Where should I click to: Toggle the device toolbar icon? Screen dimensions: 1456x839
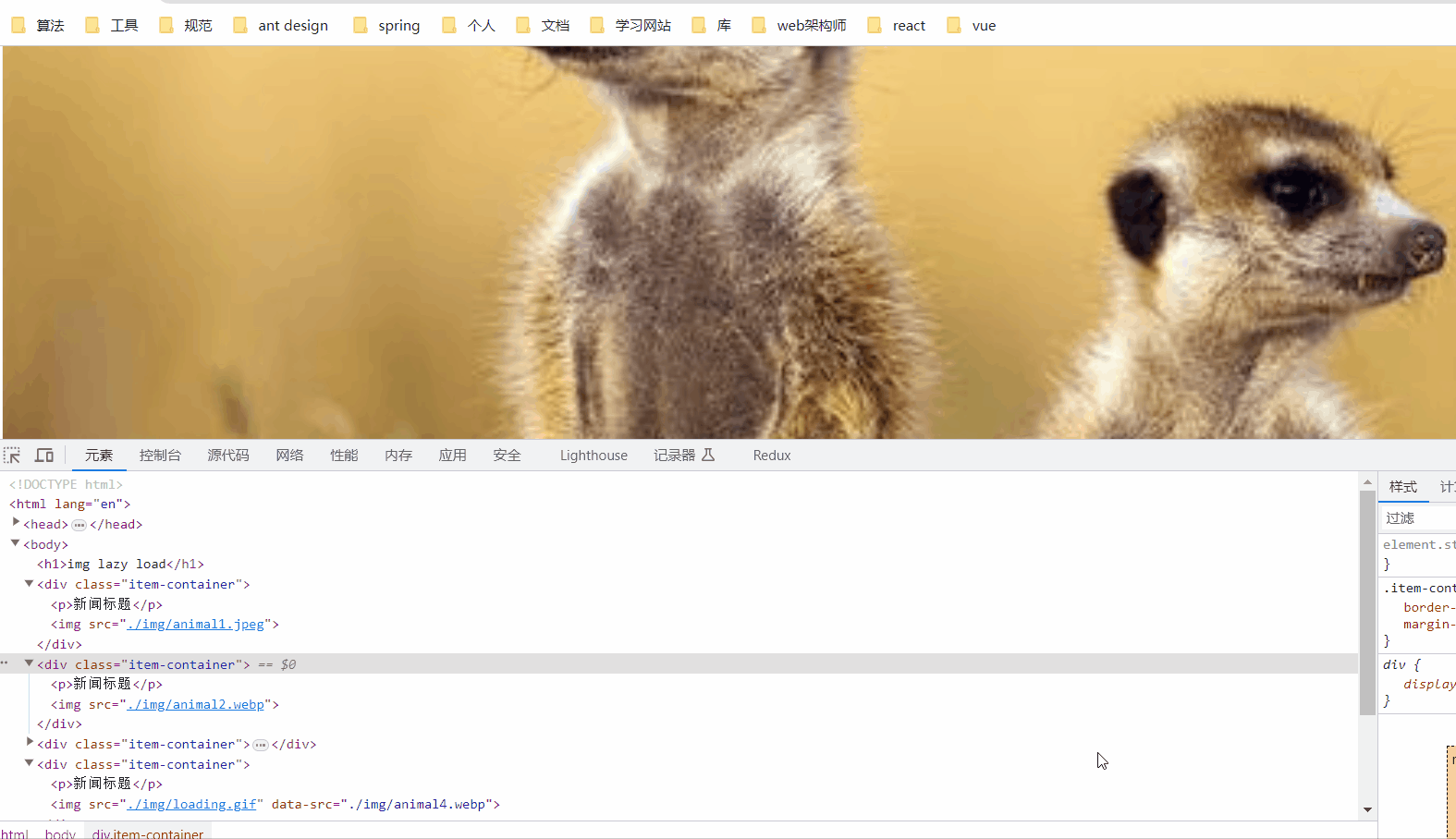click(44, 456)
